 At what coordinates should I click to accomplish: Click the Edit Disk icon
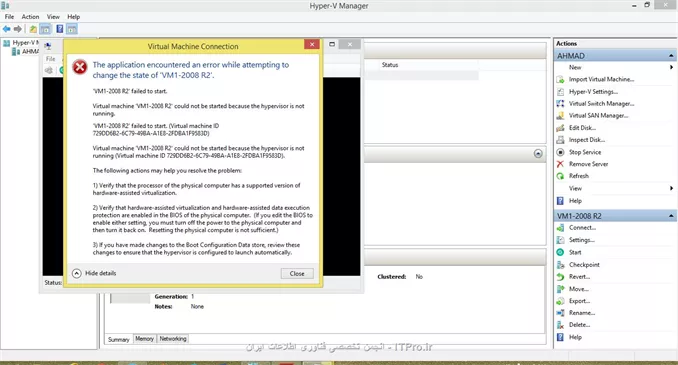(x=560, y=128)
